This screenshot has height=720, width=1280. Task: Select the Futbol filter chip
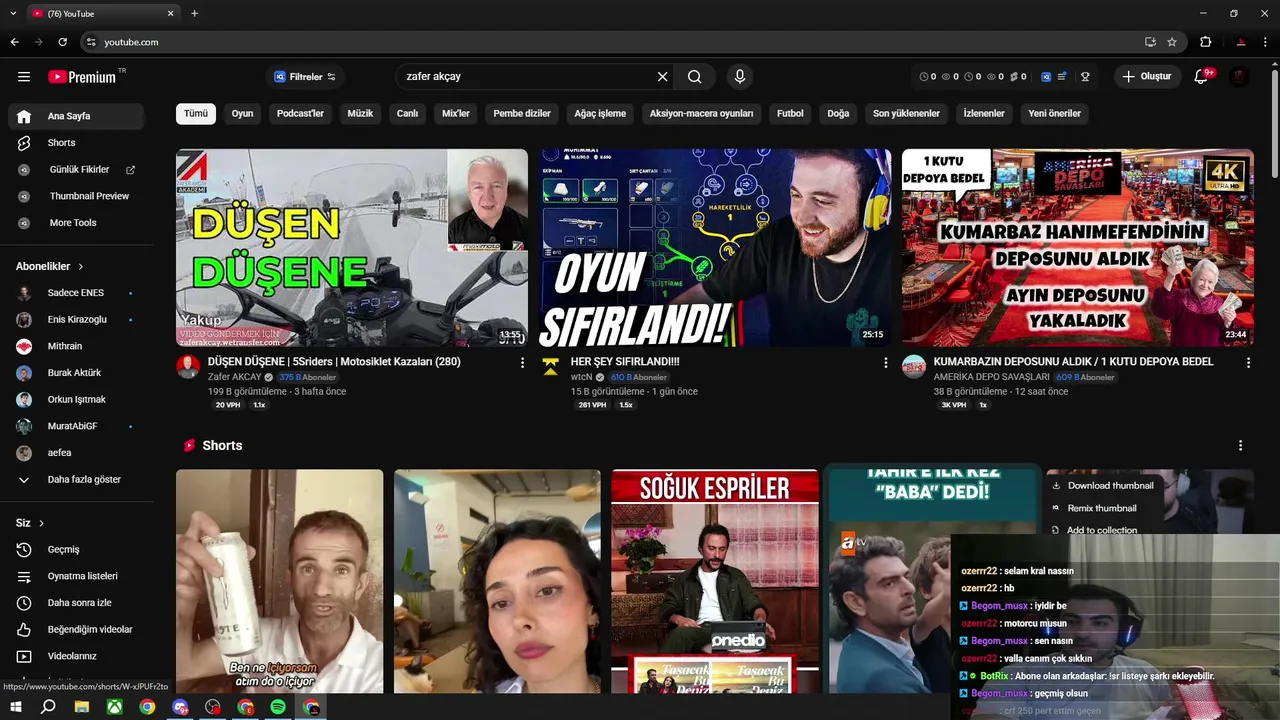tap(790, 114)
